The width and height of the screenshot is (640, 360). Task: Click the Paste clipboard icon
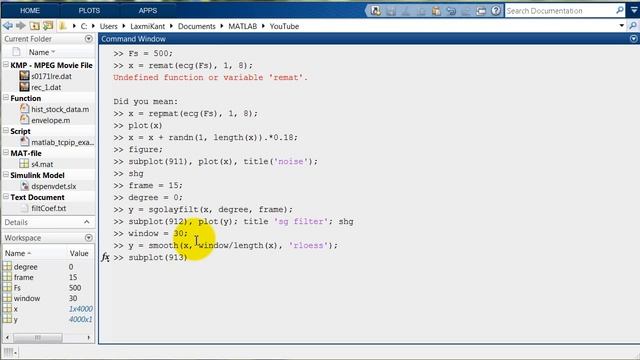tap(436, 11)
